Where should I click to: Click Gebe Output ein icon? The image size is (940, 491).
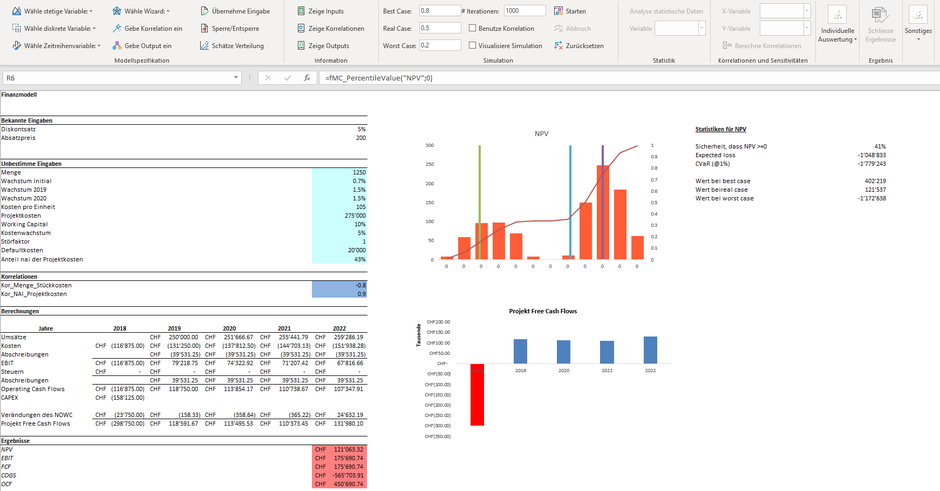(117, 46)
